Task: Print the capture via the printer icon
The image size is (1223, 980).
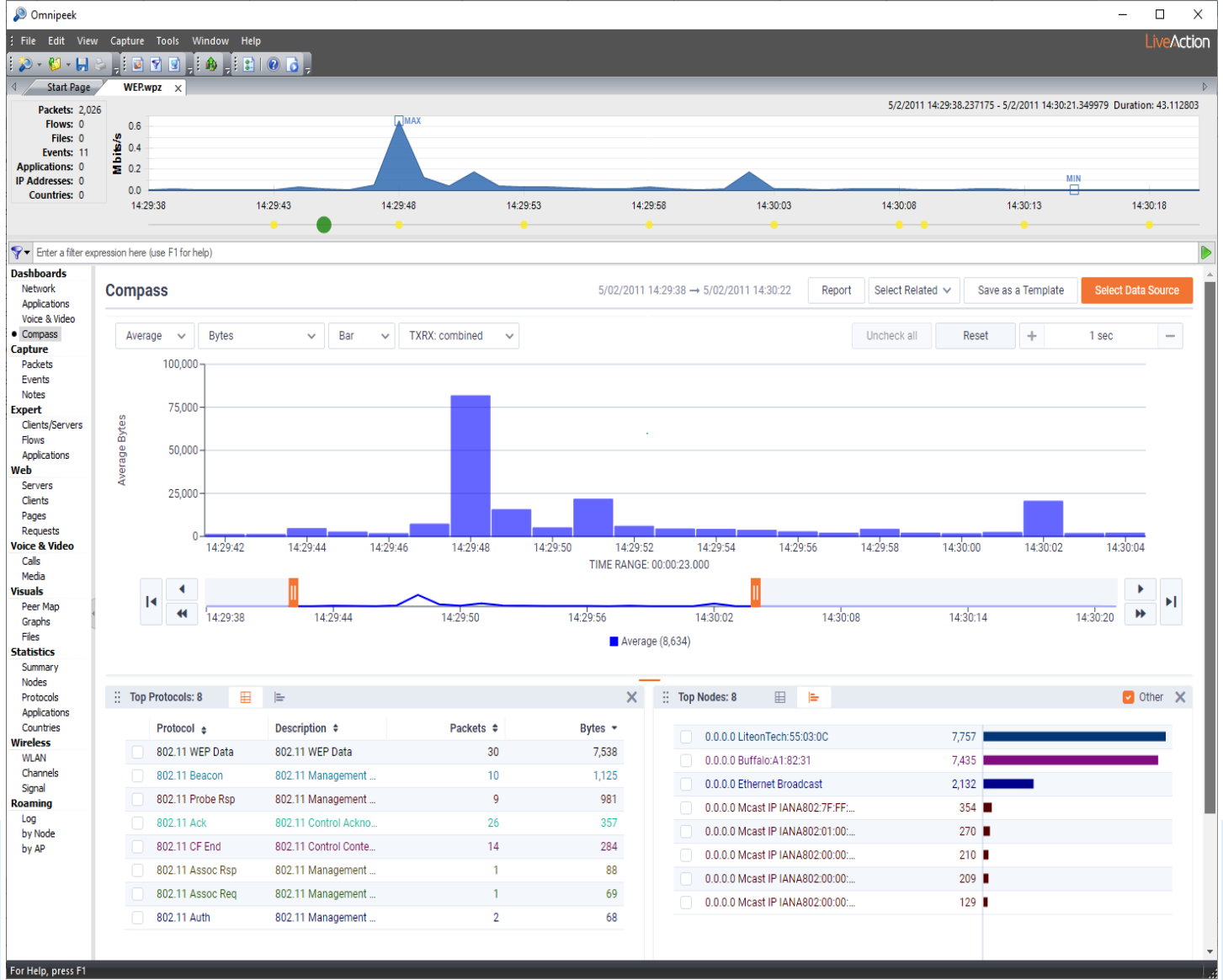Action: tap(101, 64)
